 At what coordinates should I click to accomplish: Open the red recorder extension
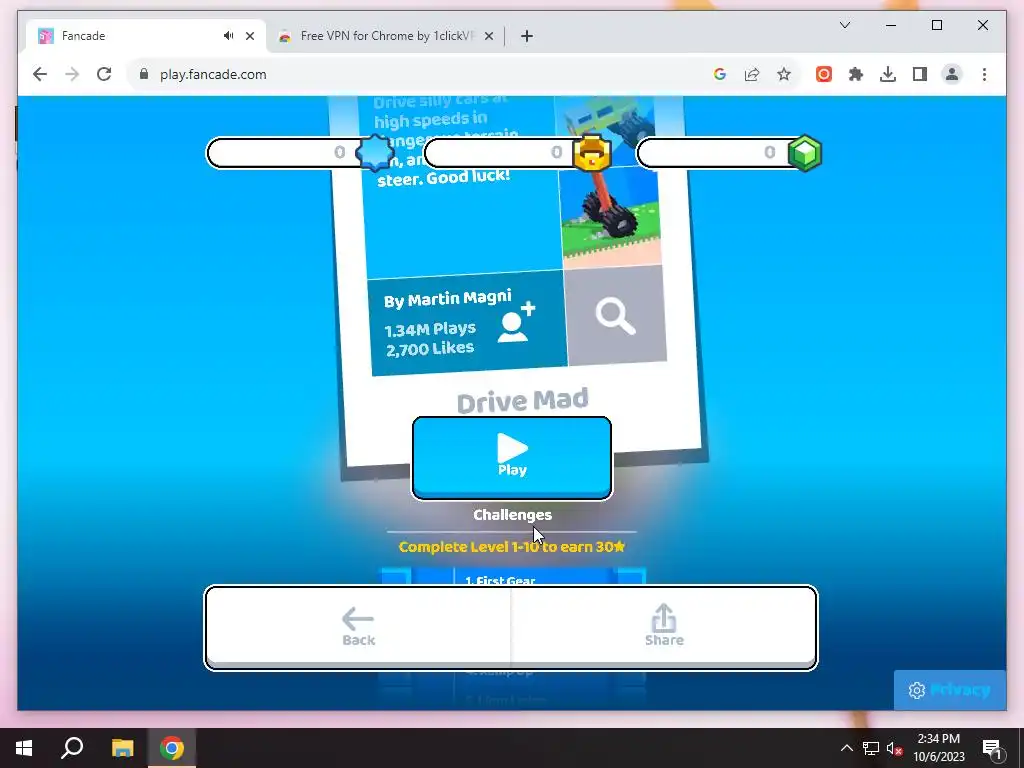click(824, 74)
